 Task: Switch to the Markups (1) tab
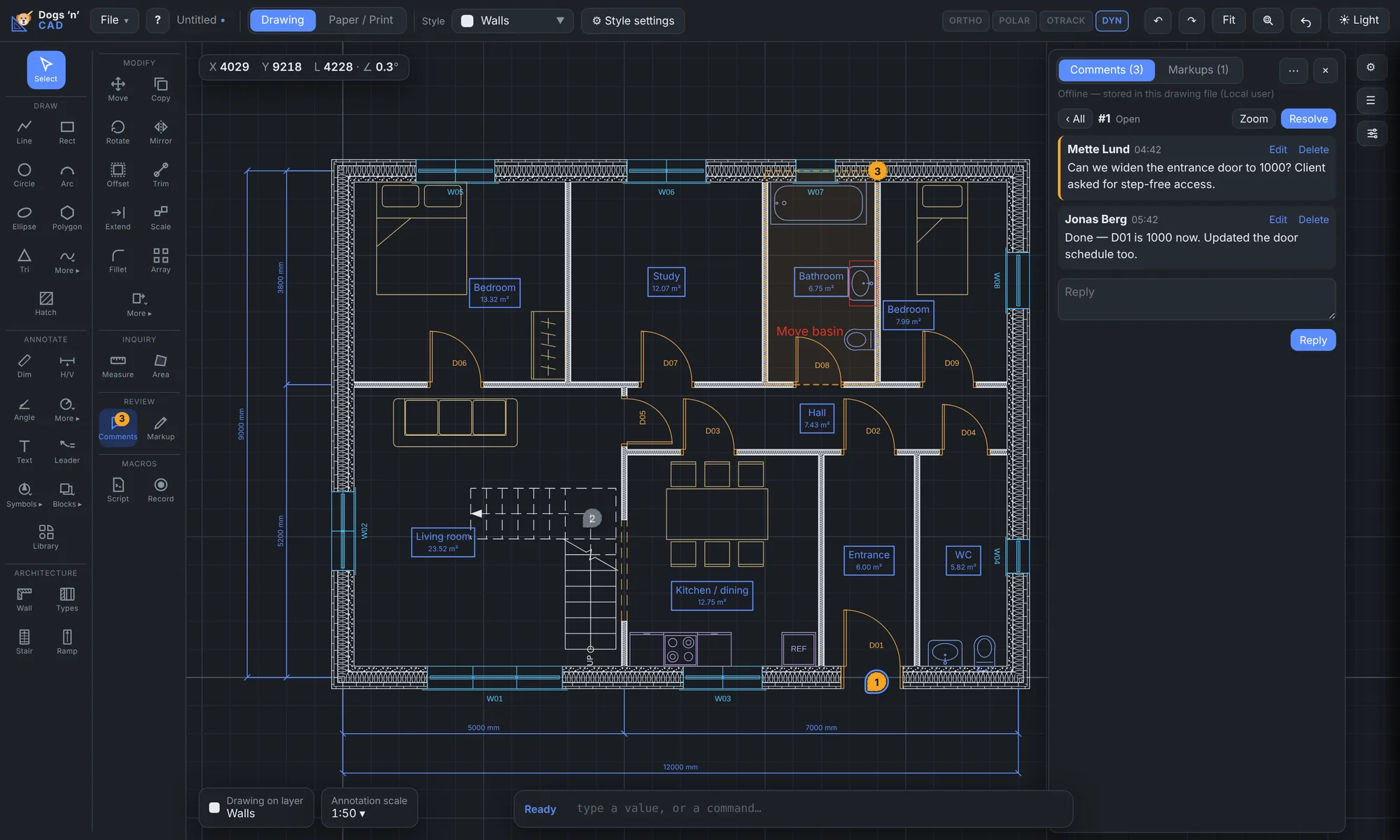coord(1198,70)
